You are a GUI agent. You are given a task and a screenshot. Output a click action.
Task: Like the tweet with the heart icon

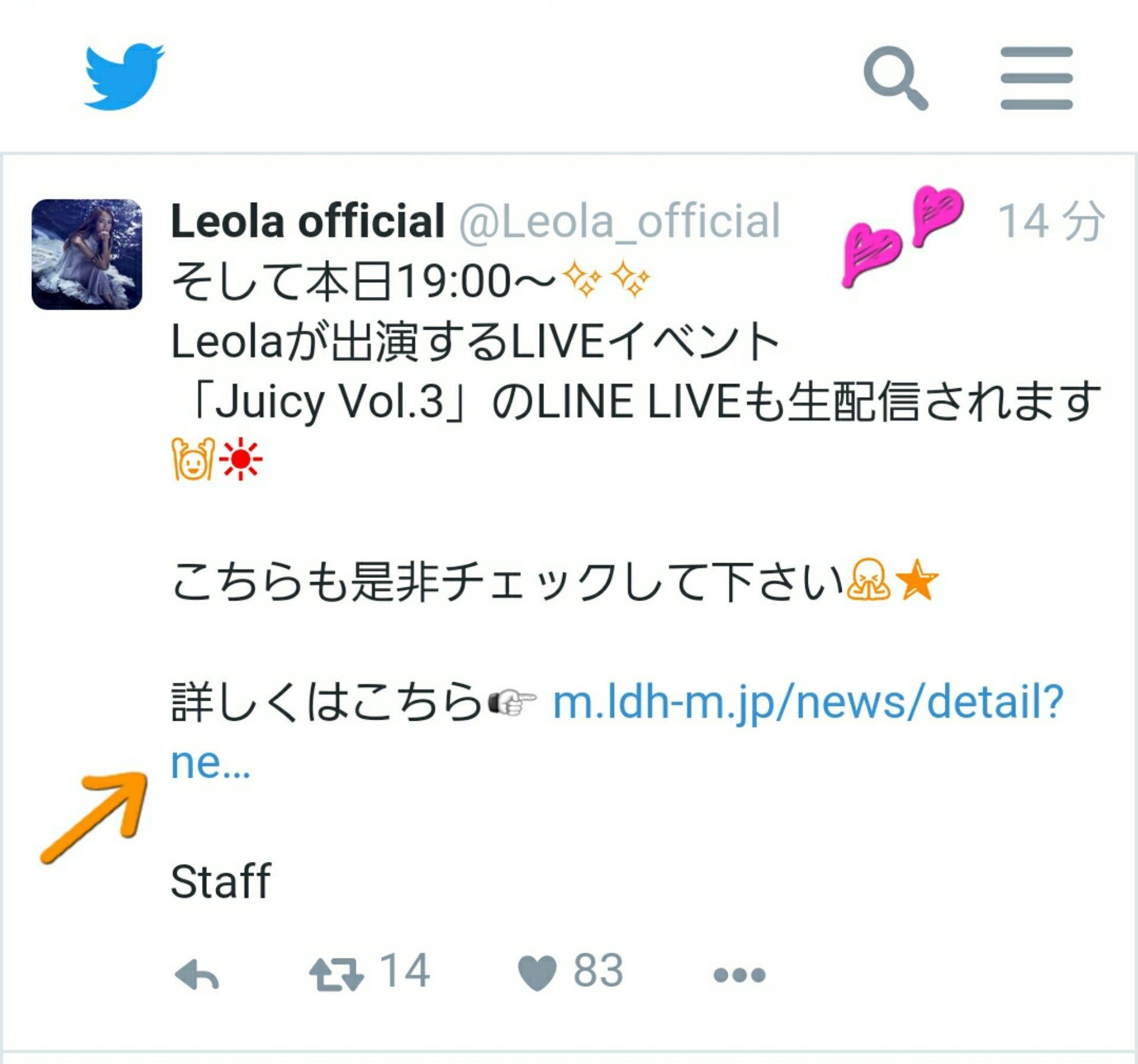537,974
